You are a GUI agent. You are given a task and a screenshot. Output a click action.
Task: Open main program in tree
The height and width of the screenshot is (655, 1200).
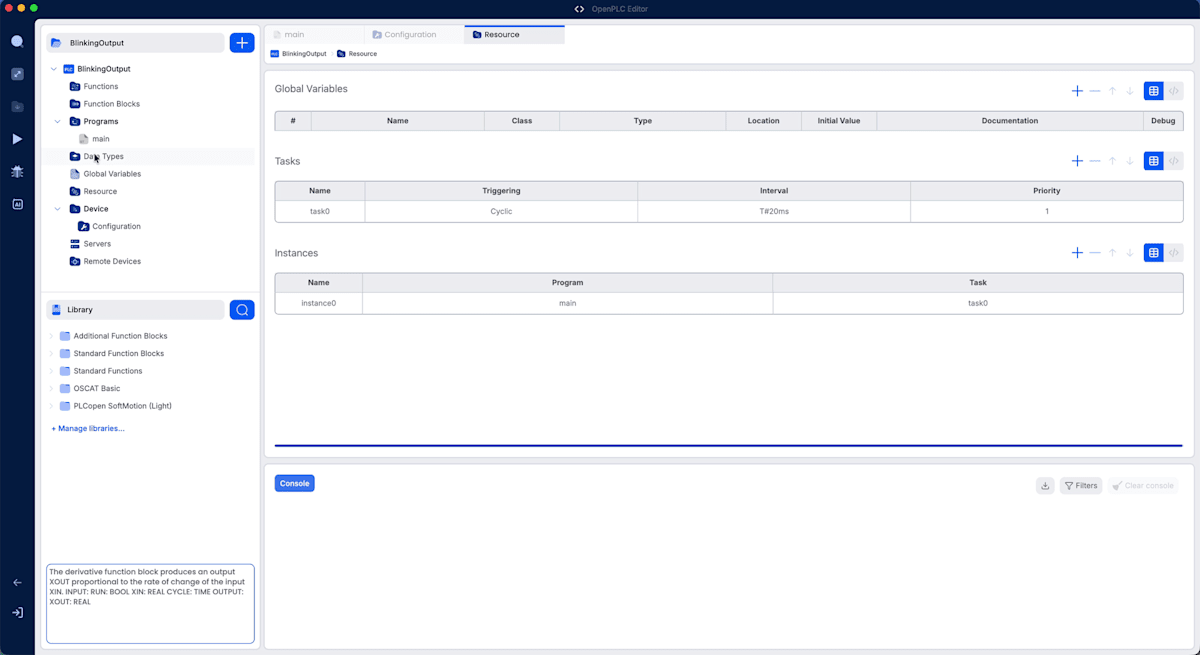click(101, 139)
